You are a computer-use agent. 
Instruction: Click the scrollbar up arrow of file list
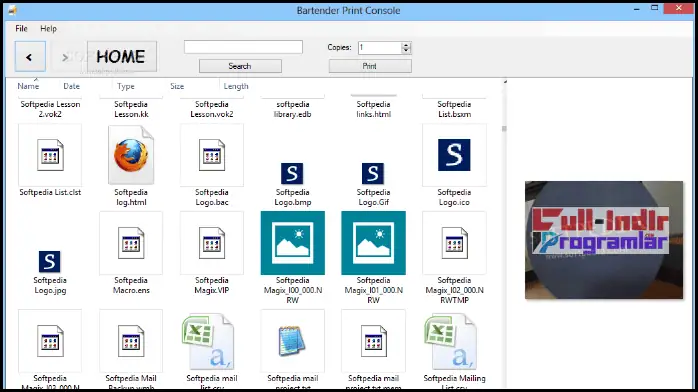point(504,82)
